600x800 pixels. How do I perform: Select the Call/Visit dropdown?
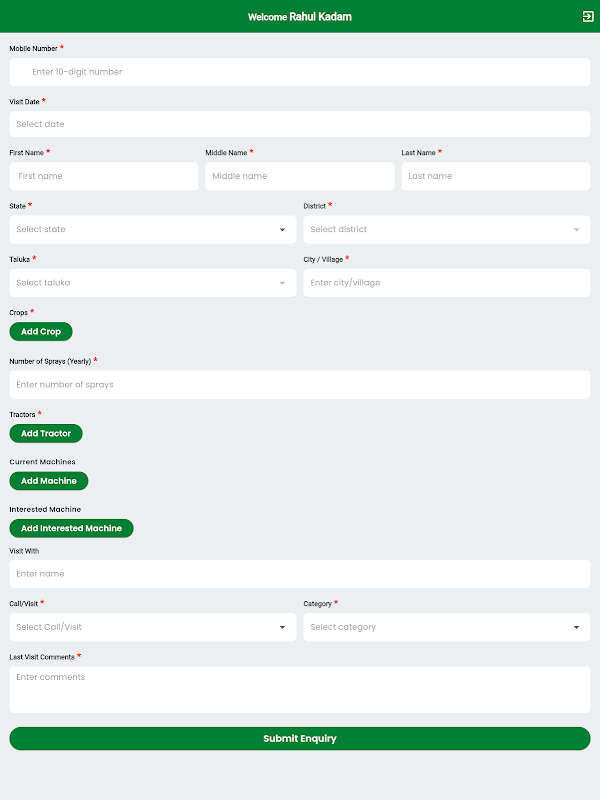[x=153, y=627]
